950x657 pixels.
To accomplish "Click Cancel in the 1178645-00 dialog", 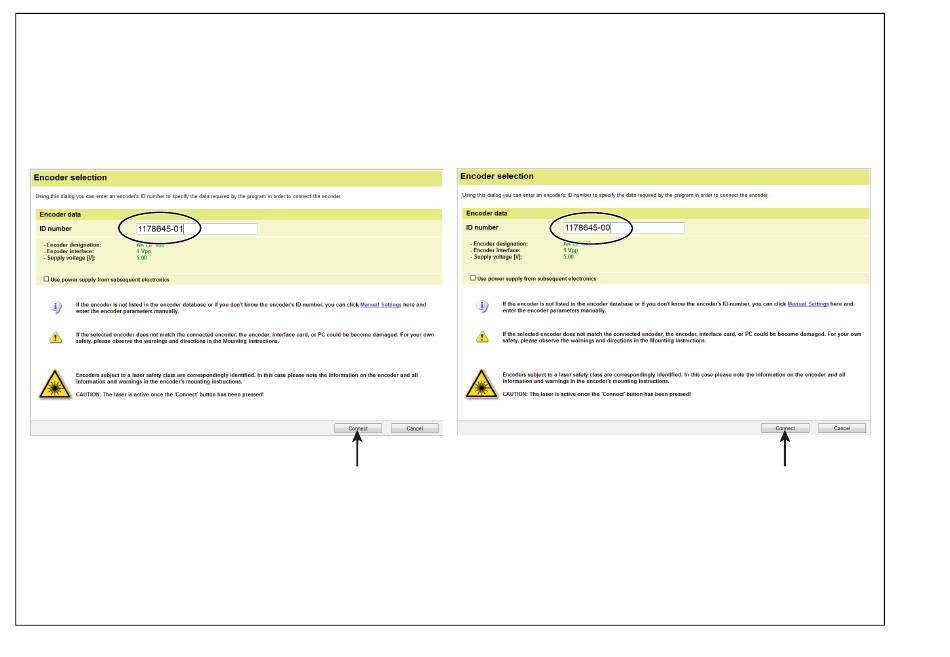I will (x=842, y=428).
